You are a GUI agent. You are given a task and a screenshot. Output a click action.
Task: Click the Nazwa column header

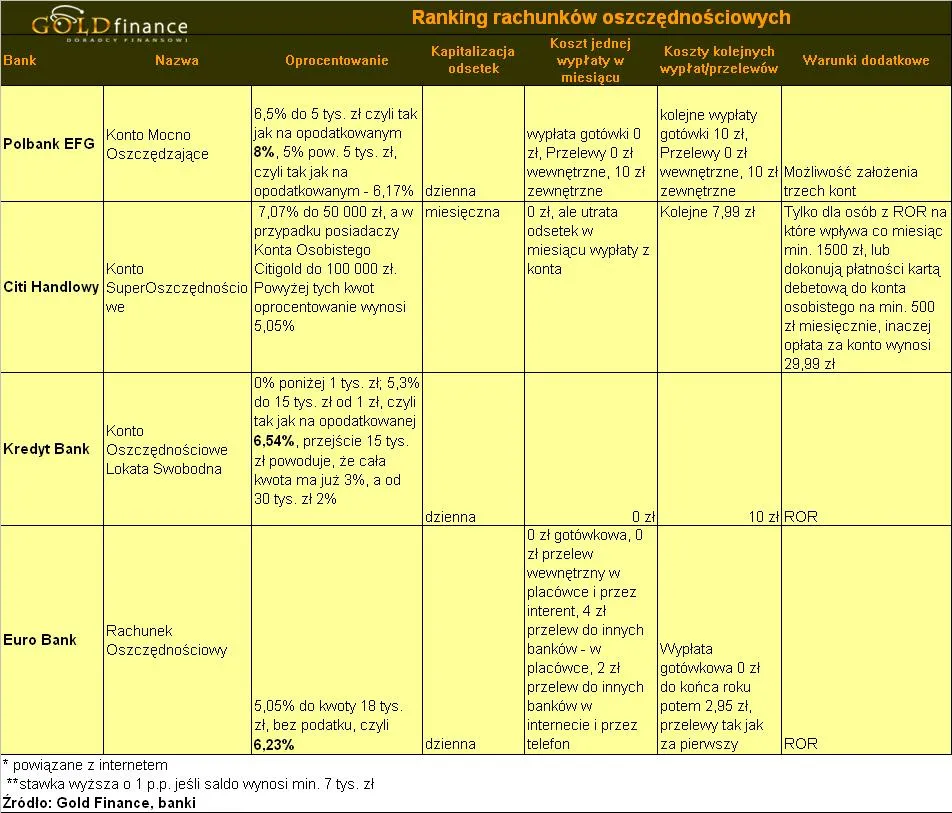tap(176, 60)
